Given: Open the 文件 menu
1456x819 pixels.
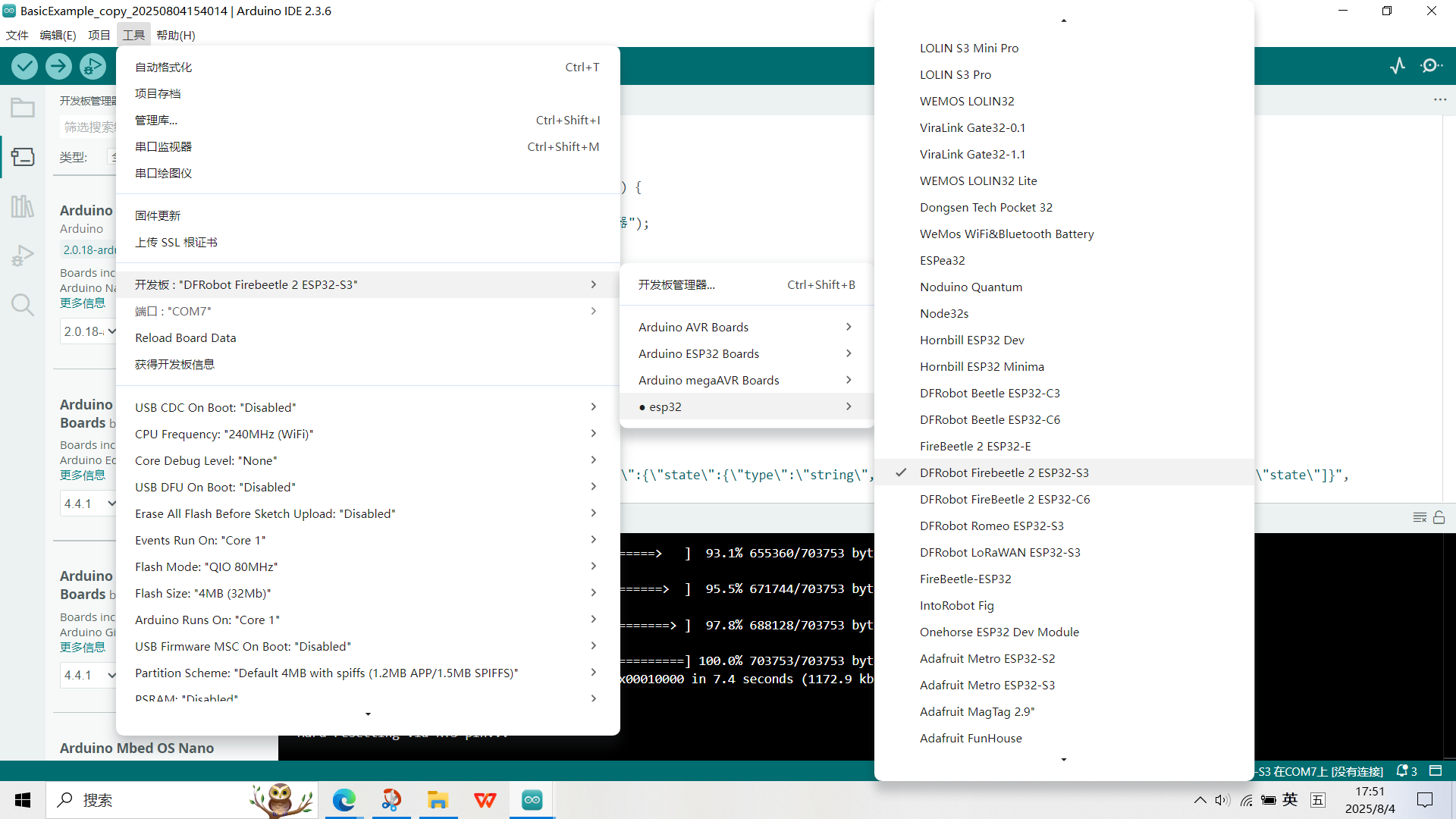Looking at the screenshot, I should (x=17, y=35).
